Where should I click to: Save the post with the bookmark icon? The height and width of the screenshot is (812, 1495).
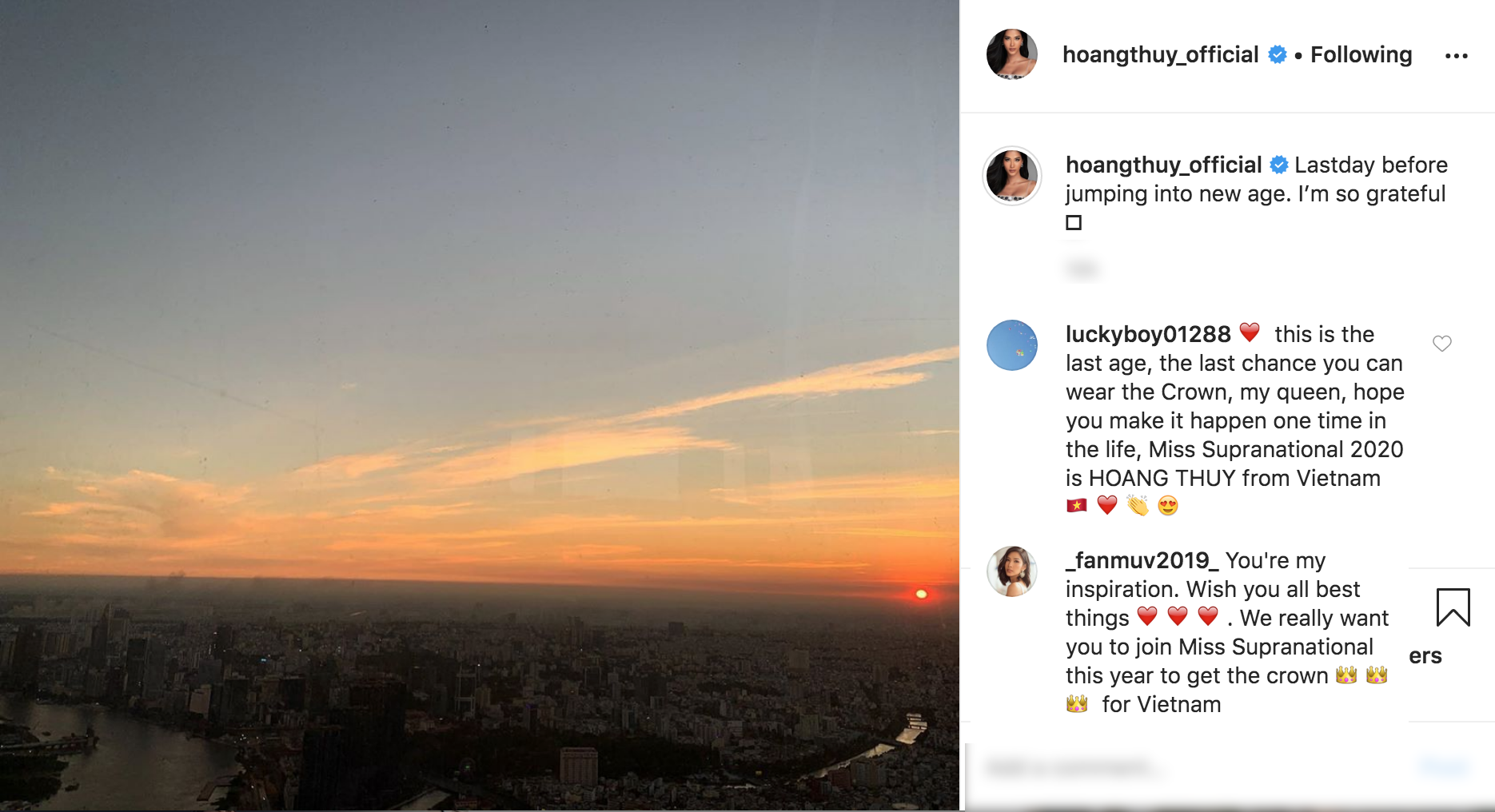pos(1453,607)
